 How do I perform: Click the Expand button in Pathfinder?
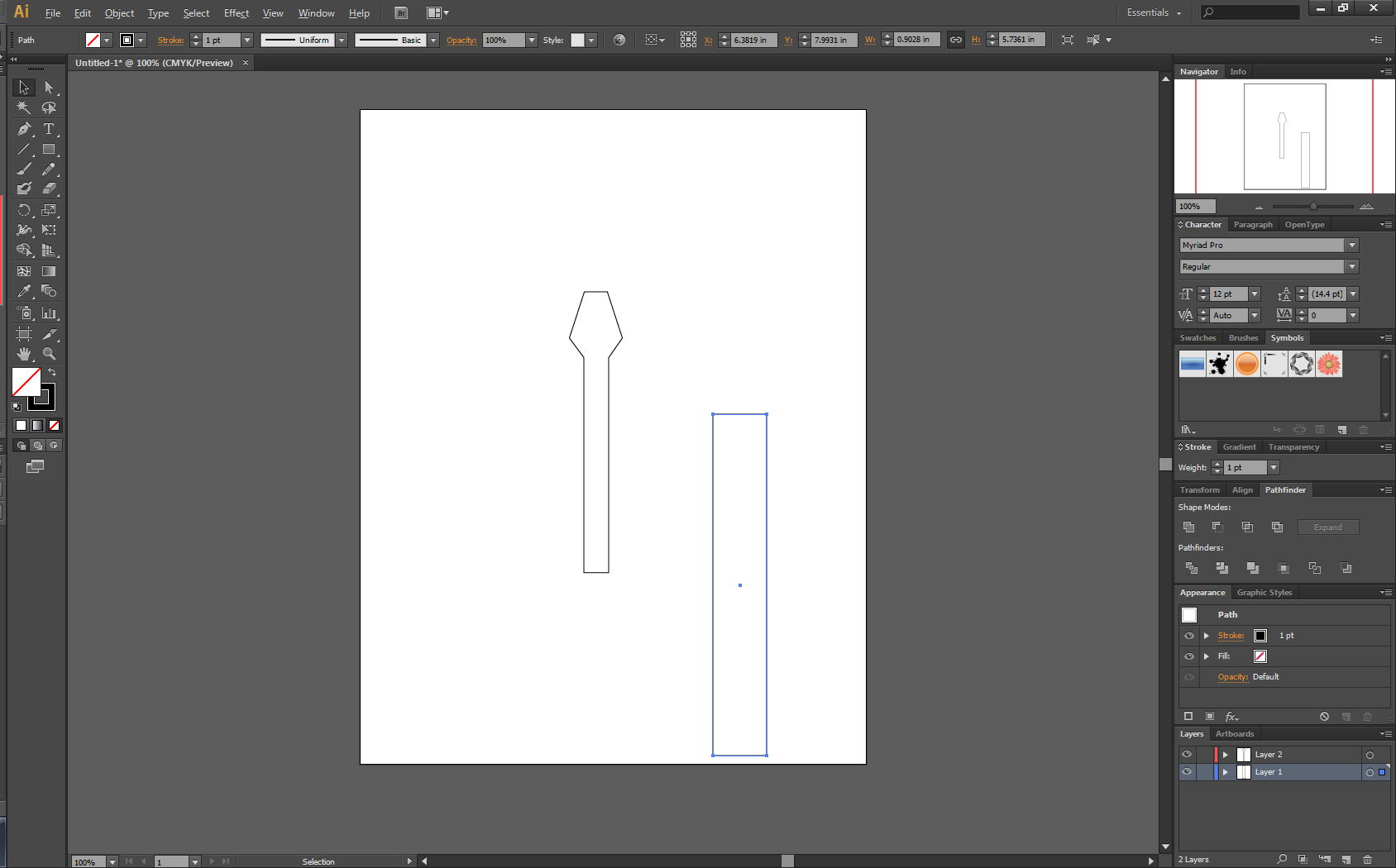(1327, 527)
